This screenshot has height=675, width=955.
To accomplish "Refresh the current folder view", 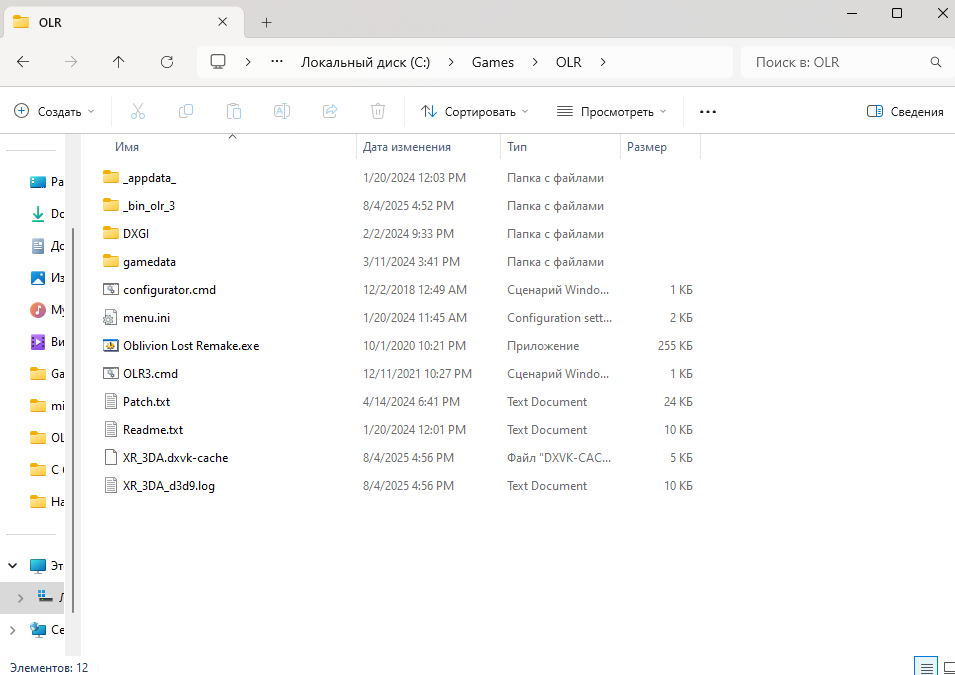I will [167, 62].
